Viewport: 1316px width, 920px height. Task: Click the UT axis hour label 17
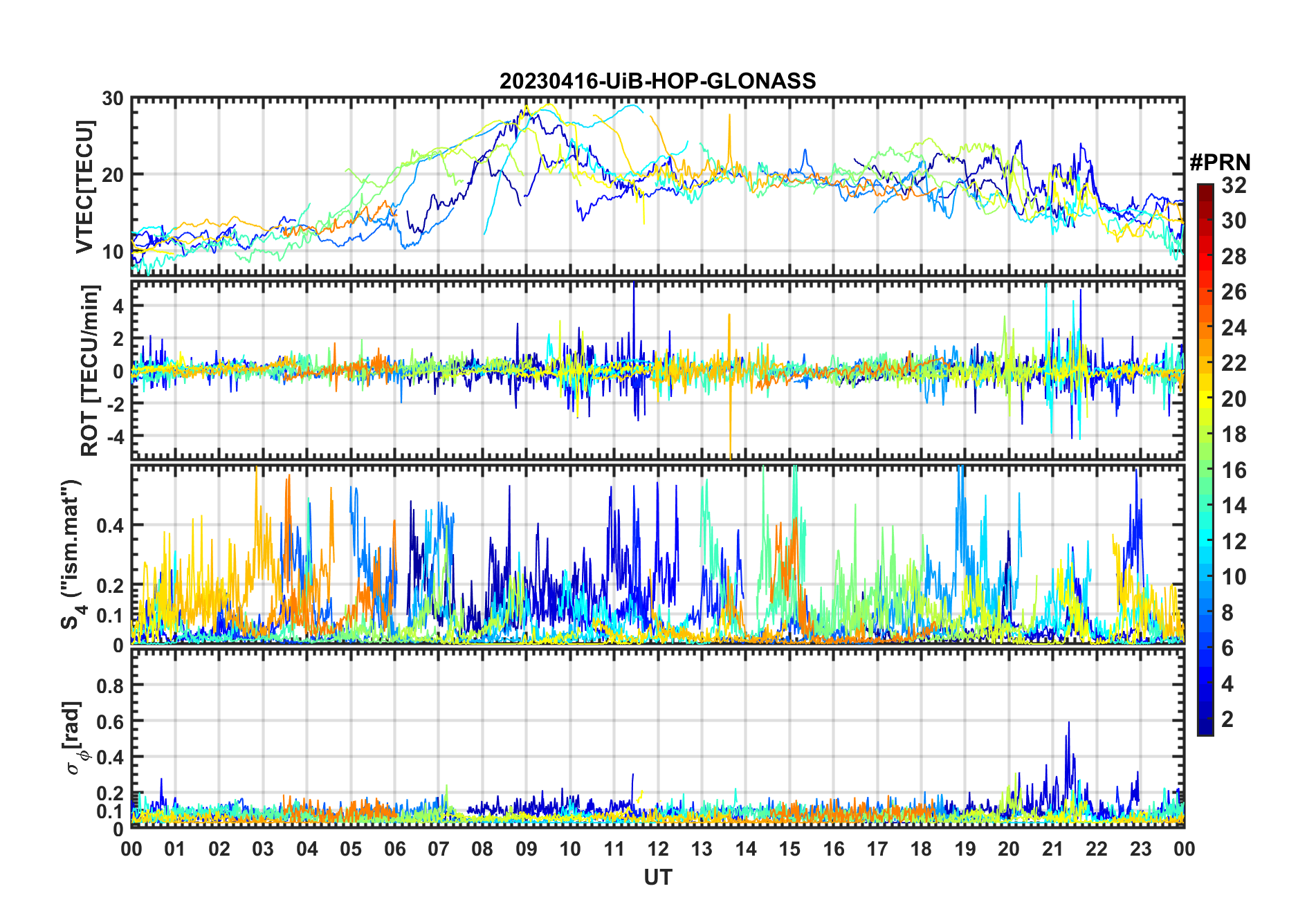[x=877, y=849]
